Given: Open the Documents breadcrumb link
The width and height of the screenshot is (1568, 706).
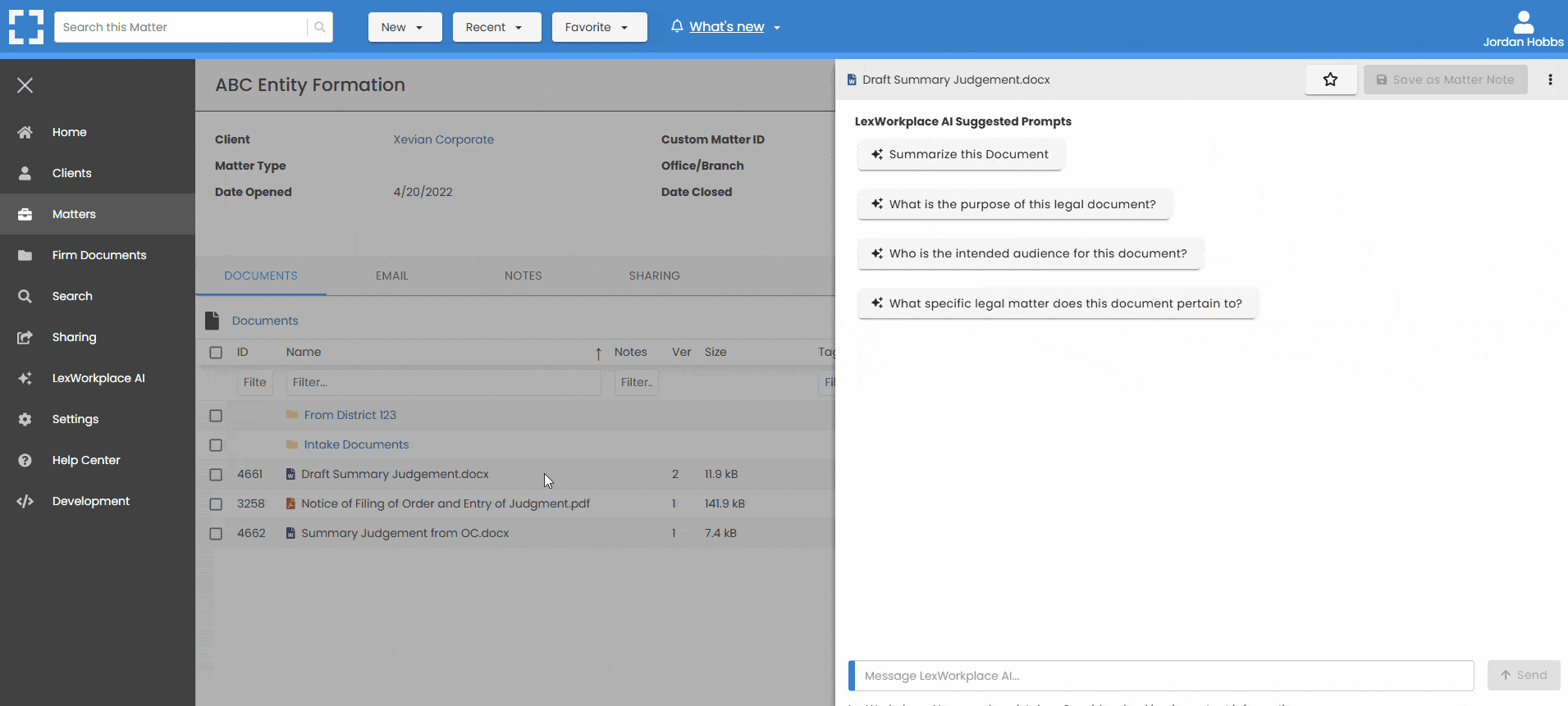Looking at the screenshot, I should pos(265,321).
